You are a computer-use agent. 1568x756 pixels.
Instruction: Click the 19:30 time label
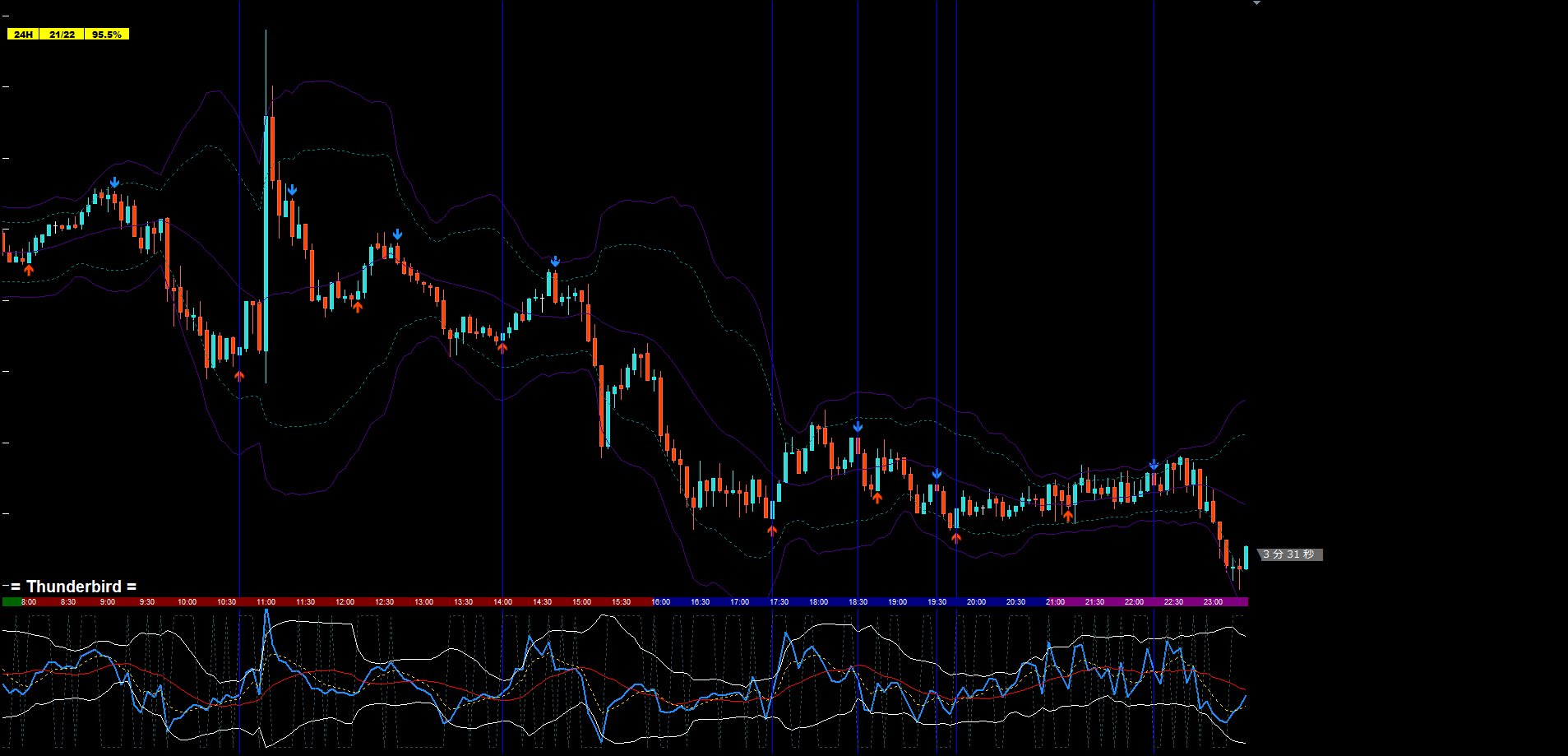(x=937, y=602)
